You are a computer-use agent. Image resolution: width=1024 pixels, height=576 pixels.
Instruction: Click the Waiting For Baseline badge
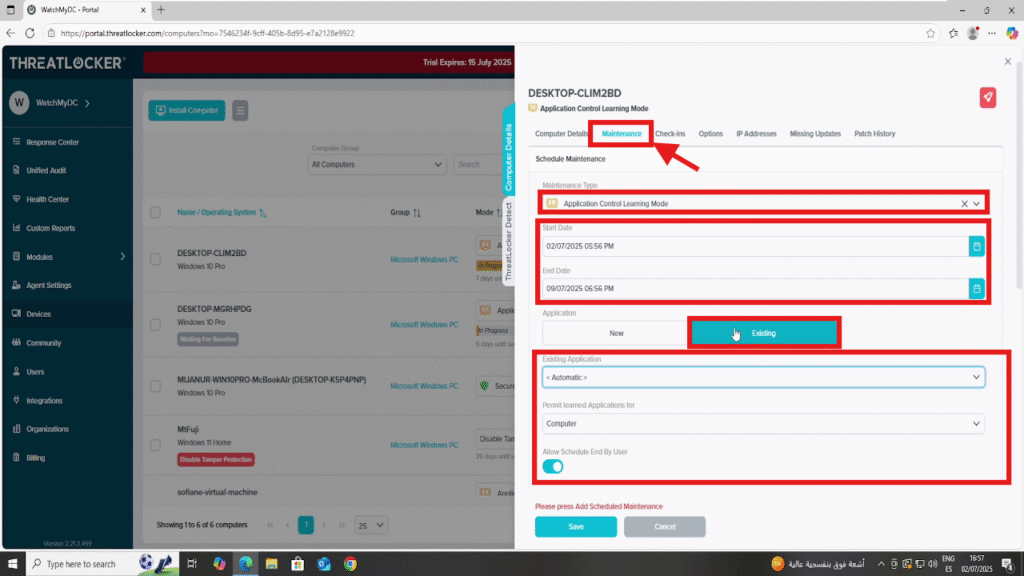click(x=208, y=339)
